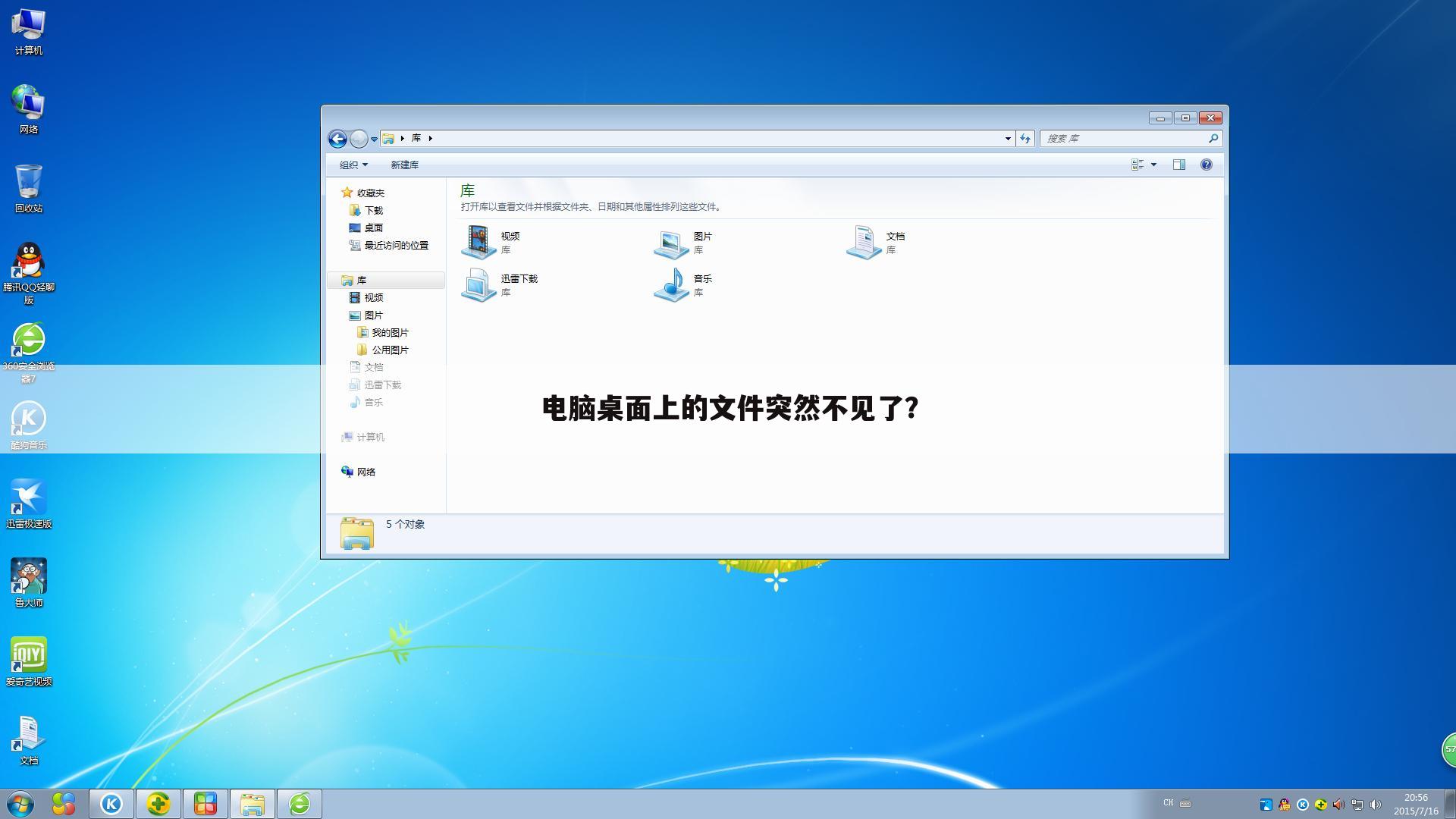Select 收藏夹 in navigation pane
The height and width of the screenshot is (819, 1456).
pos(363,193)
